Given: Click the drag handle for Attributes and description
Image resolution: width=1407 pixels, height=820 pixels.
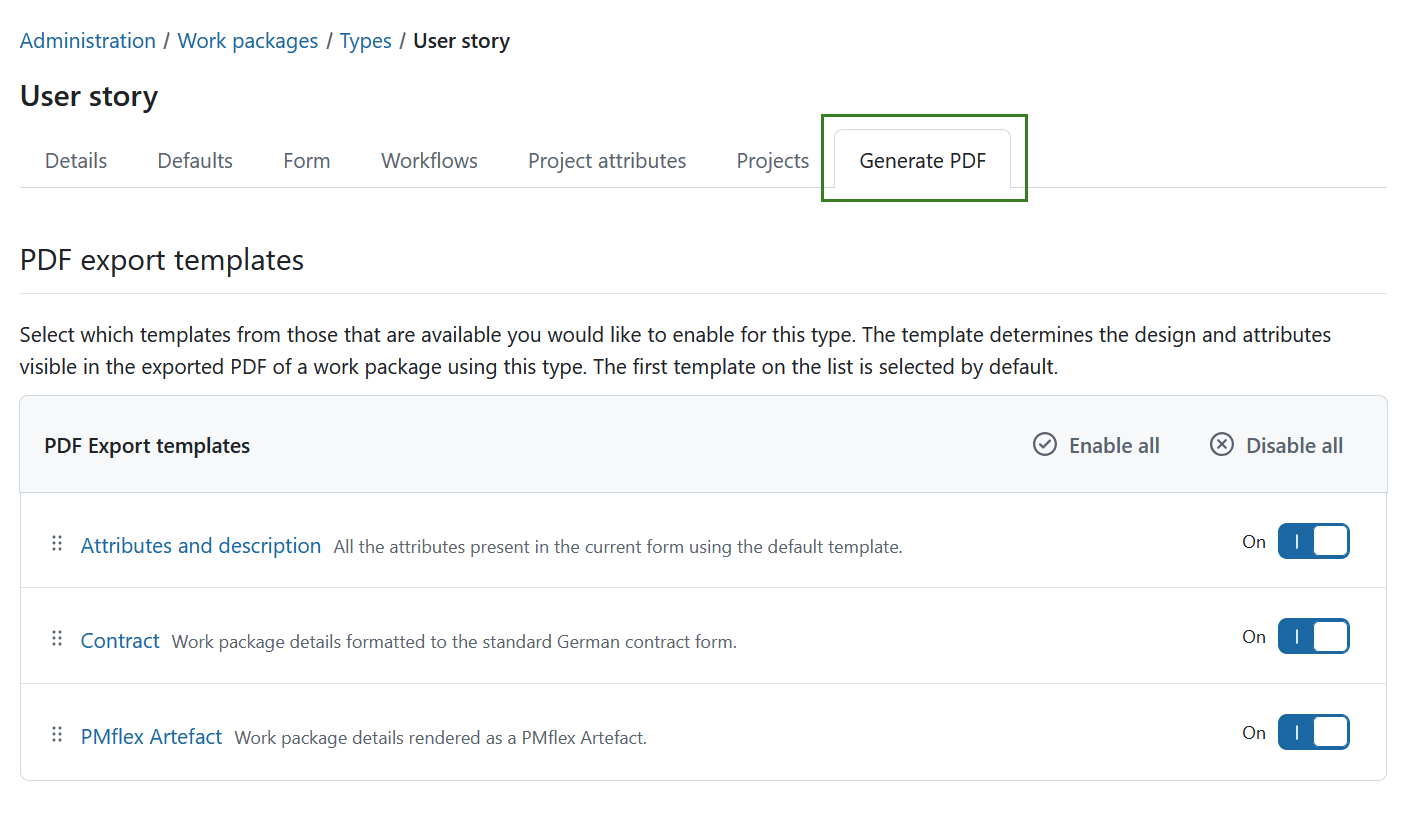Looking at the screenshot, I should (57, 543).
